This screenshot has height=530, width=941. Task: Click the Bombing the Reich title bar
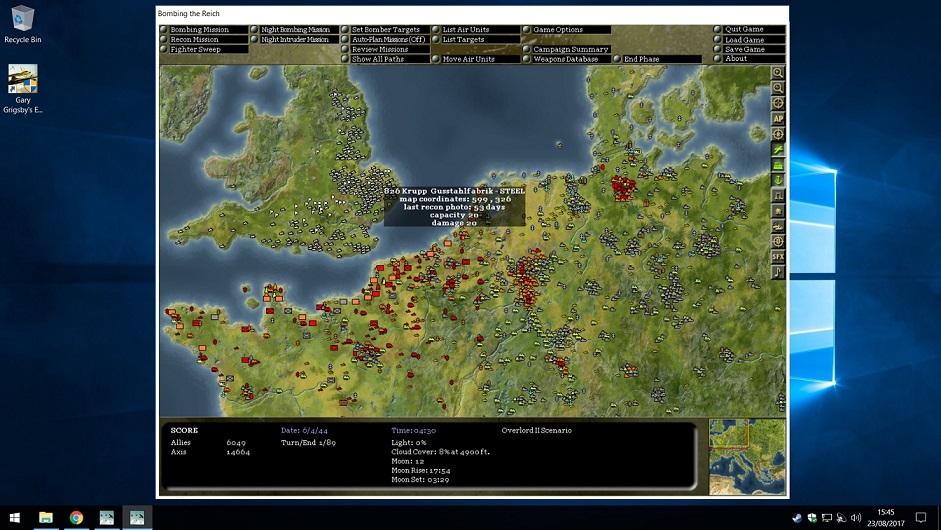click(x=472, y=13)
